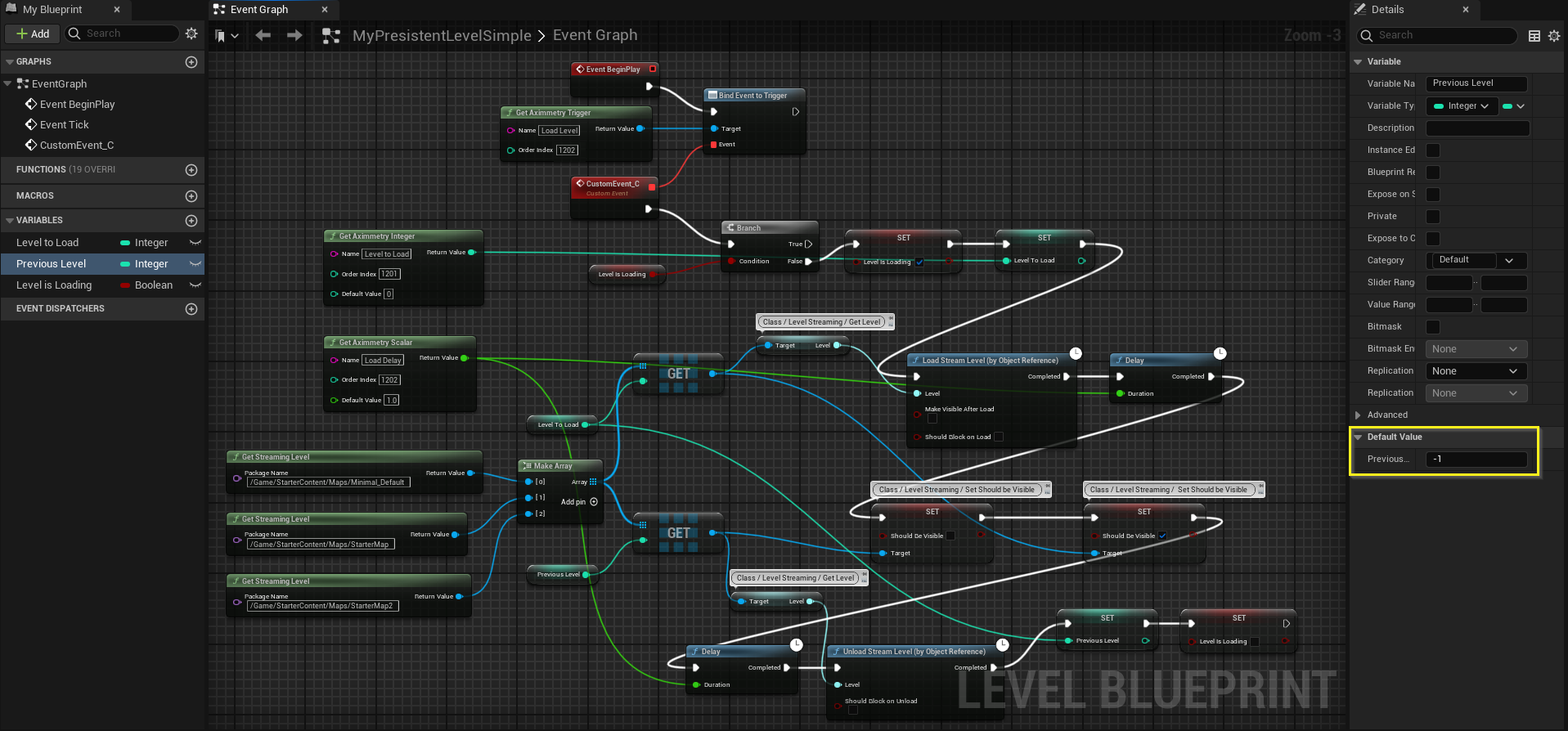Viewport: 1568px width, 731px height.
Task: Collapse the GRAPHS section
Action: (10, 62)
